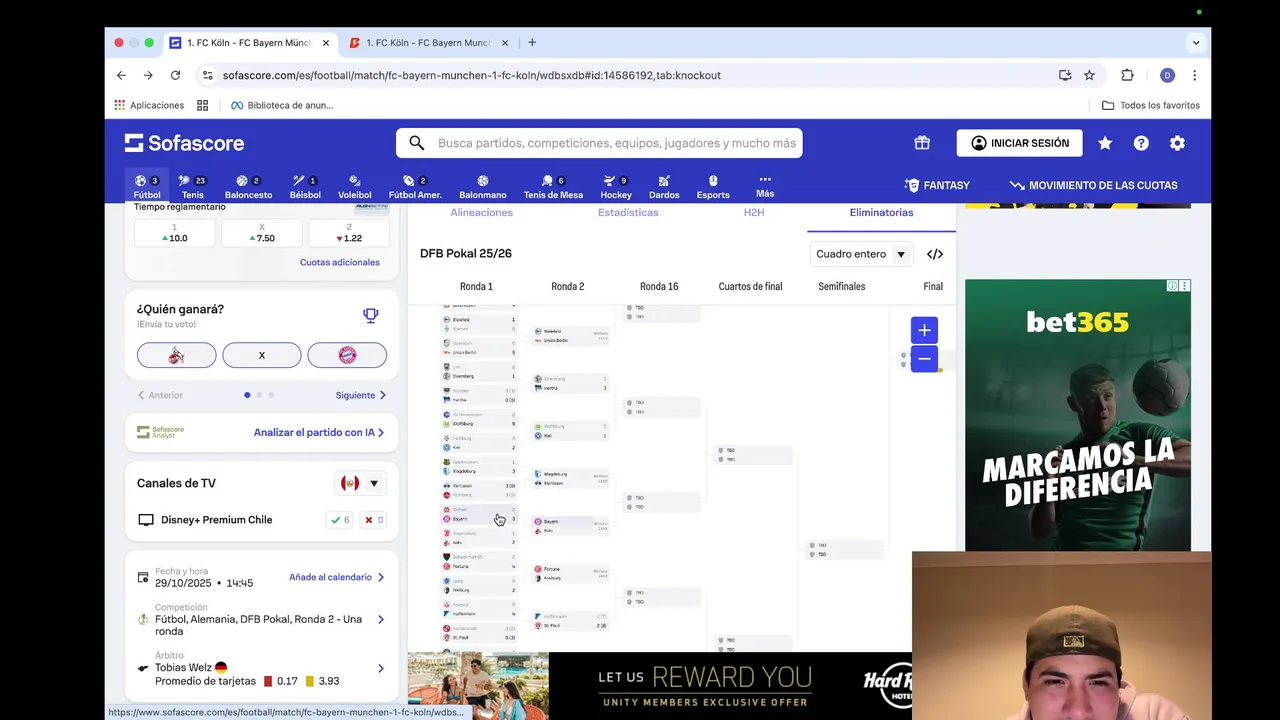
Task: Open the Balonmano sport category
Action: (483, 187)
